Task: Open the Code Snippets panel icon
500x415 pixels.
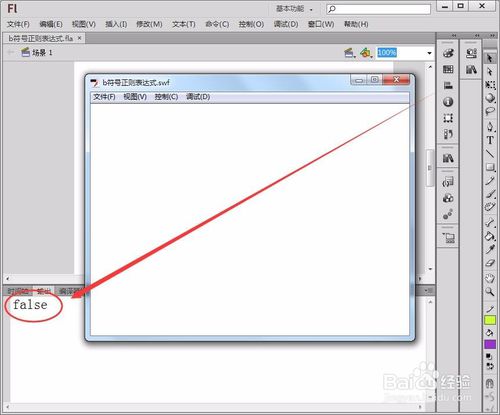Action: point(448,182)
